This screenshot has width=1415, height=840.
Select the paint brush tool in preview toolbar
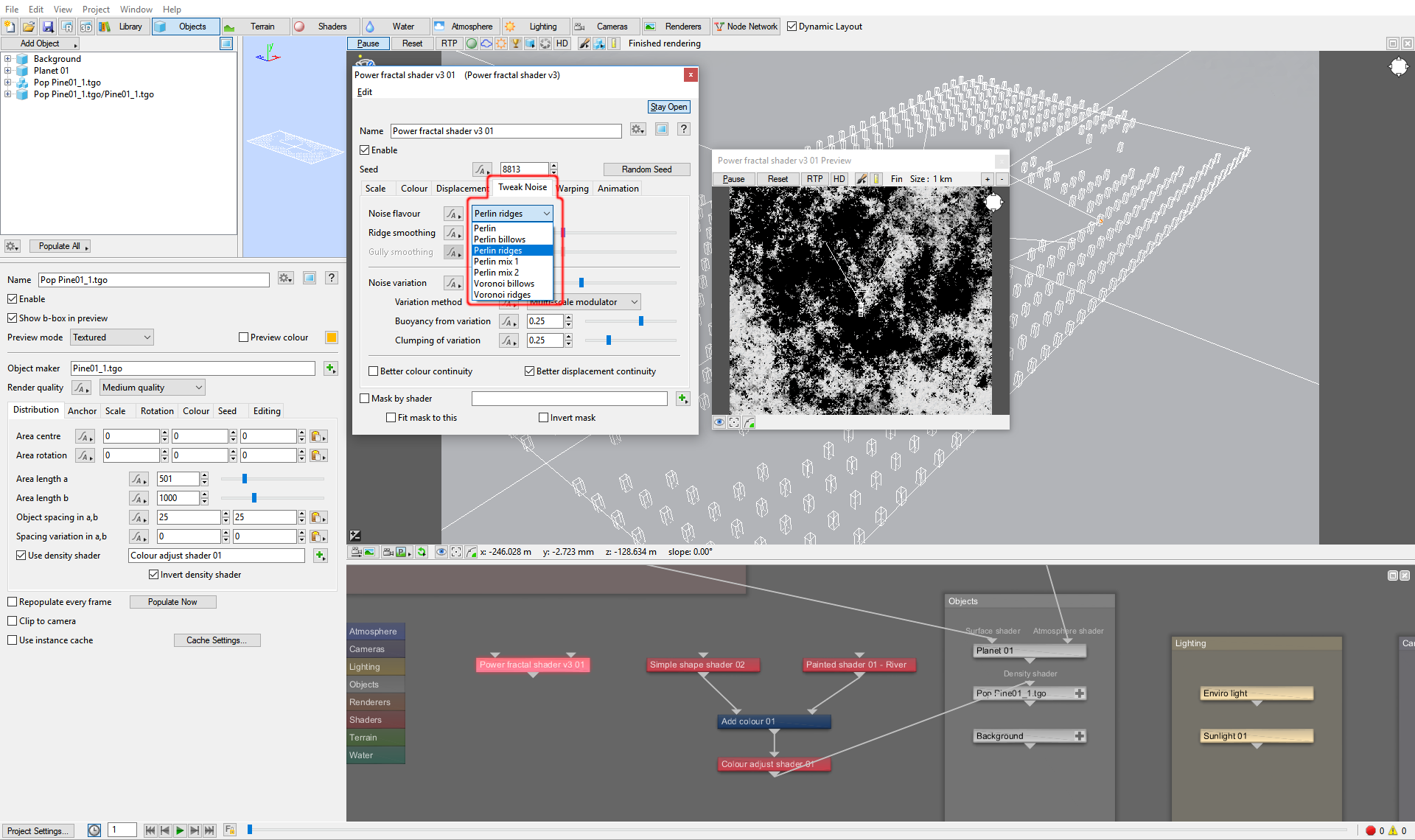coord(584,43)
